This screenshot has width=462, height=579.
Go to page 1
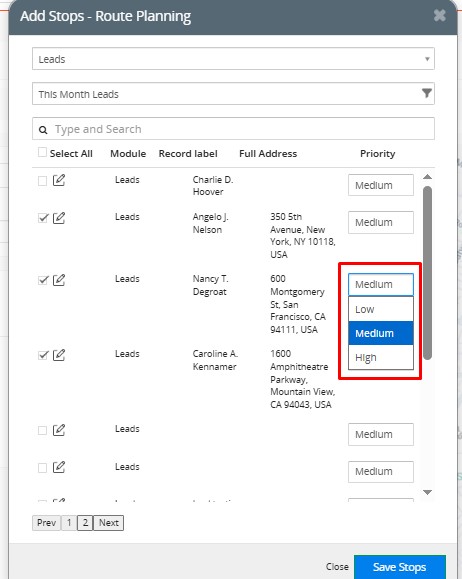[x=69, y=523]
